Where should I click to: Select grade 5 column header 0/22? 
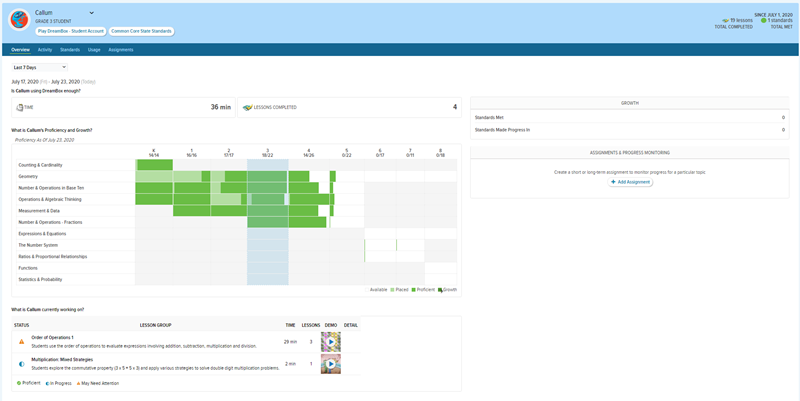pos(347,153)
